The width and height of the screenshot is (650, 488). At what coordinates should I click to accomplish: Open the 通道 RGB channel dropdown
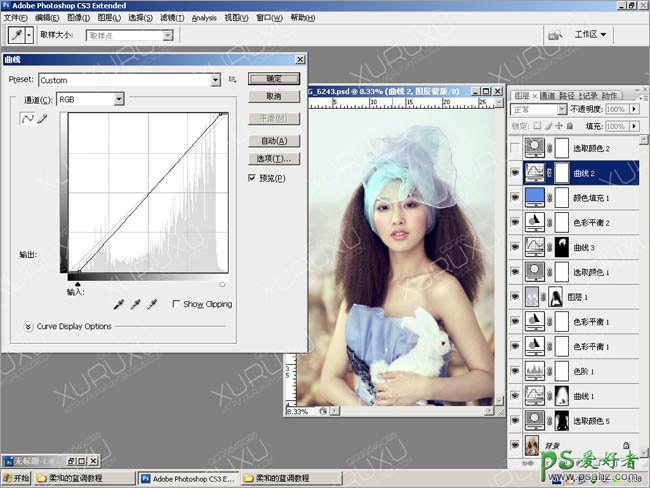tap(90, 99)
